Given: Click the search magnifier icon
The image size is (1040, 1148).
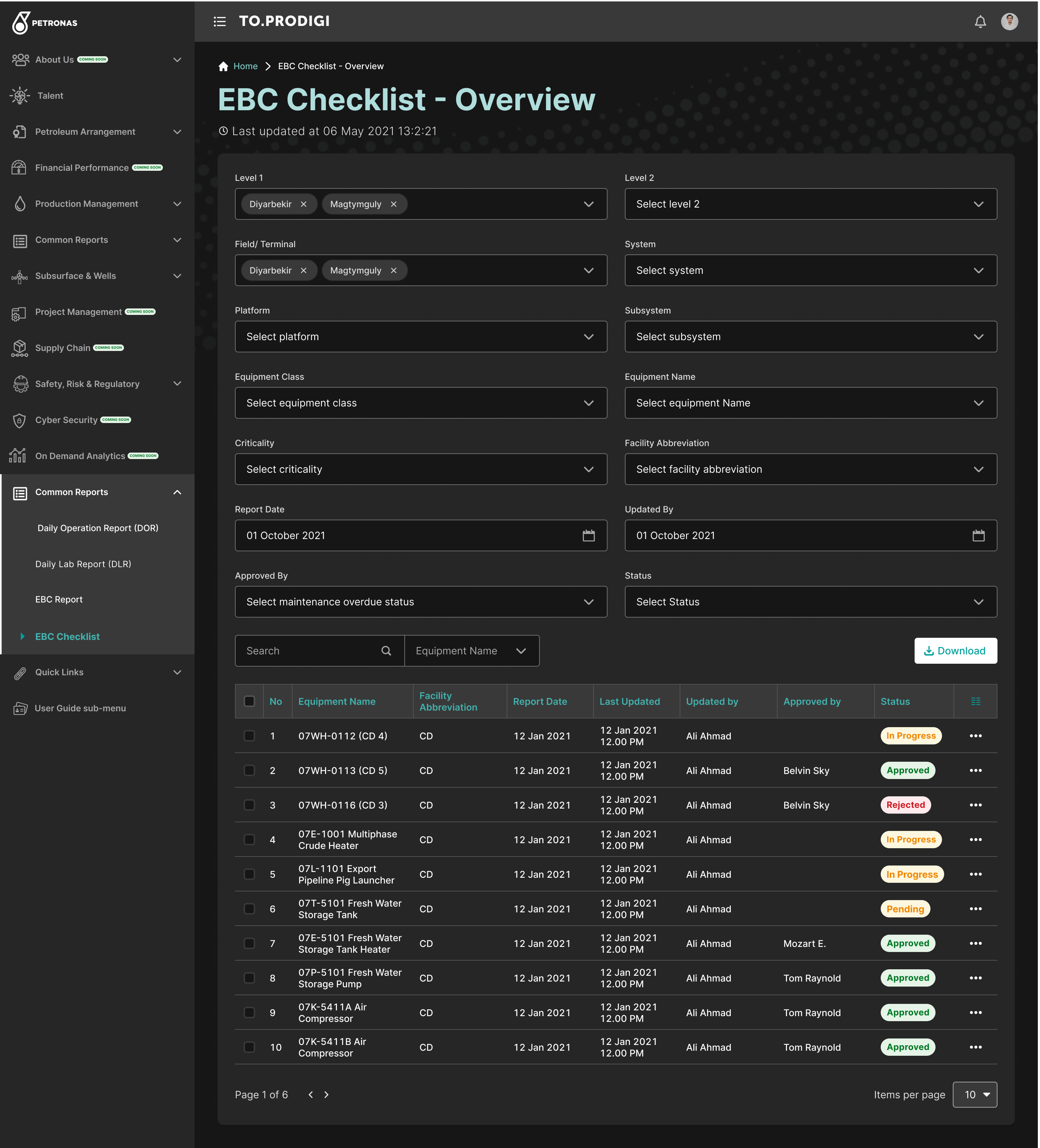Looking at the screenshot, I should click(x=386, y=651).
